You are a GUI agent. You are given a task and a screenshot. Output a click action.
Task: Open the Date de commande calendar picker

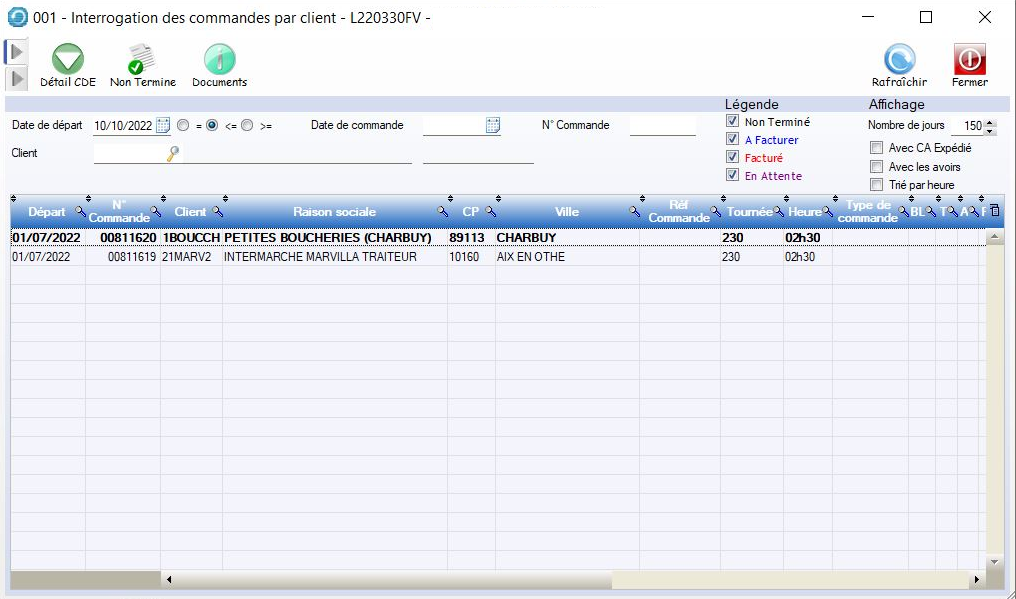coord(493,126)
